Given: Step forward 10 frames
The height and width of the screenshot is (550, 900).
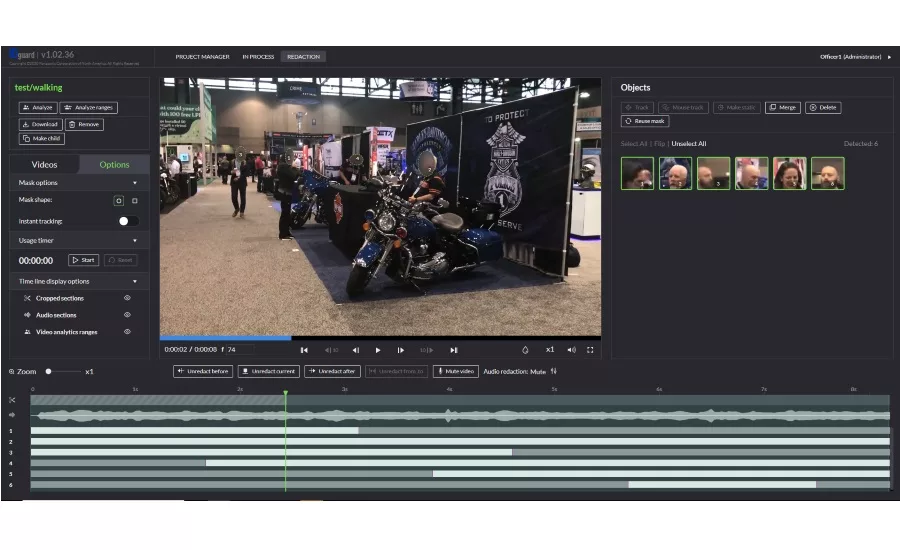Looking at the screenshot, I should [426, 350].
